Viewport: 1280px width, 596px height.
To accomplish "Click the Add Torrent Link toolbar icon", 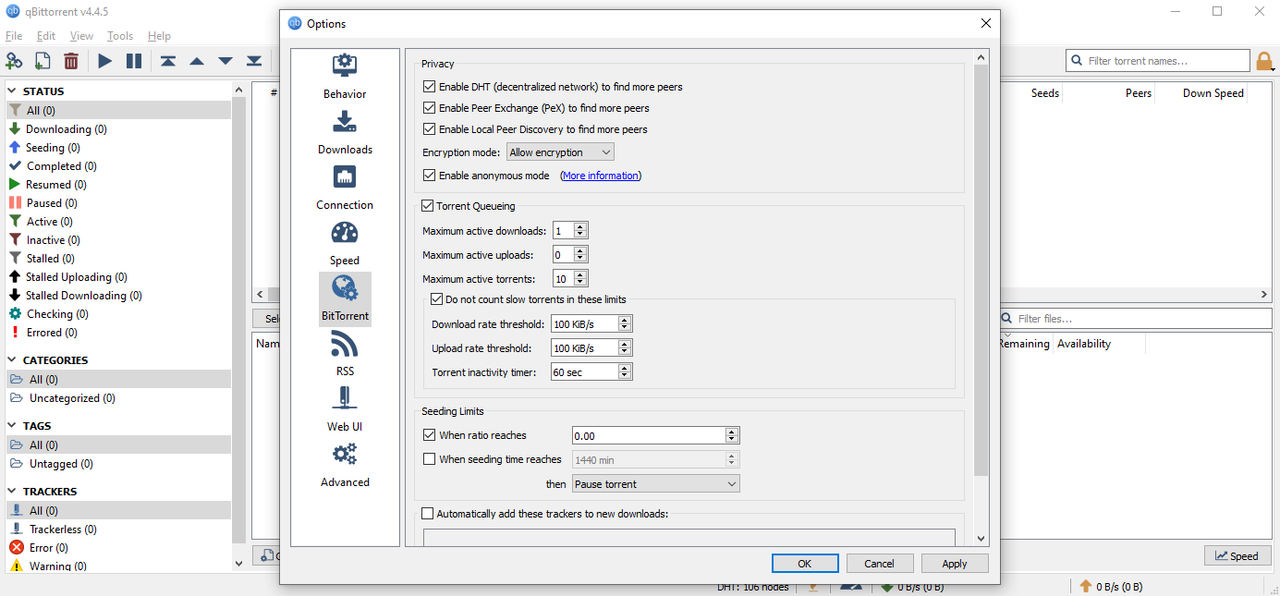I will (14, 61).
